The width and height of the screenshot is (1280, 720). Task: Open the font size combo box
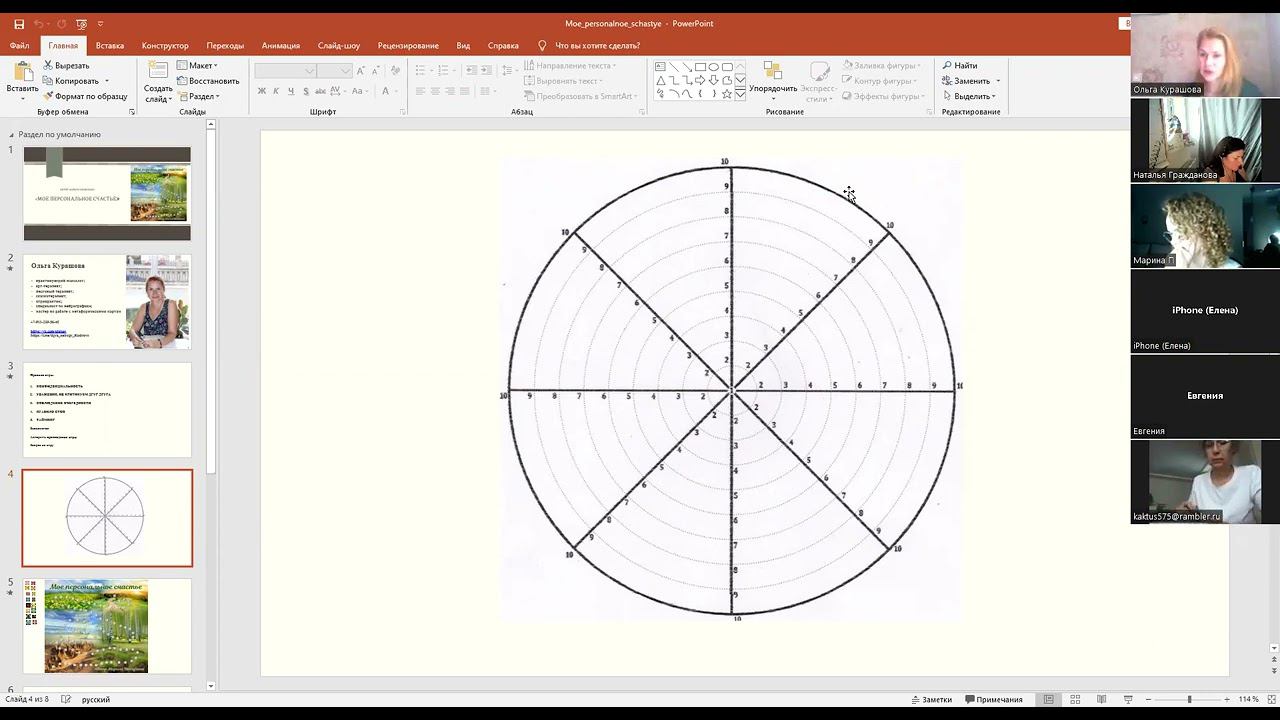[x=334, y=70]
